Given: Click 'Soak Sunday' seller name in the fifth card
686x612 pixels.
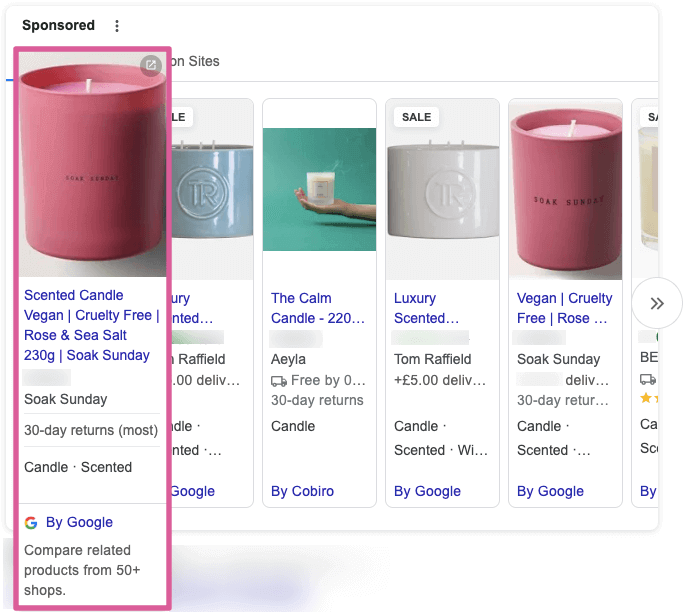Looking at the screenshot, I should (558, 359).
